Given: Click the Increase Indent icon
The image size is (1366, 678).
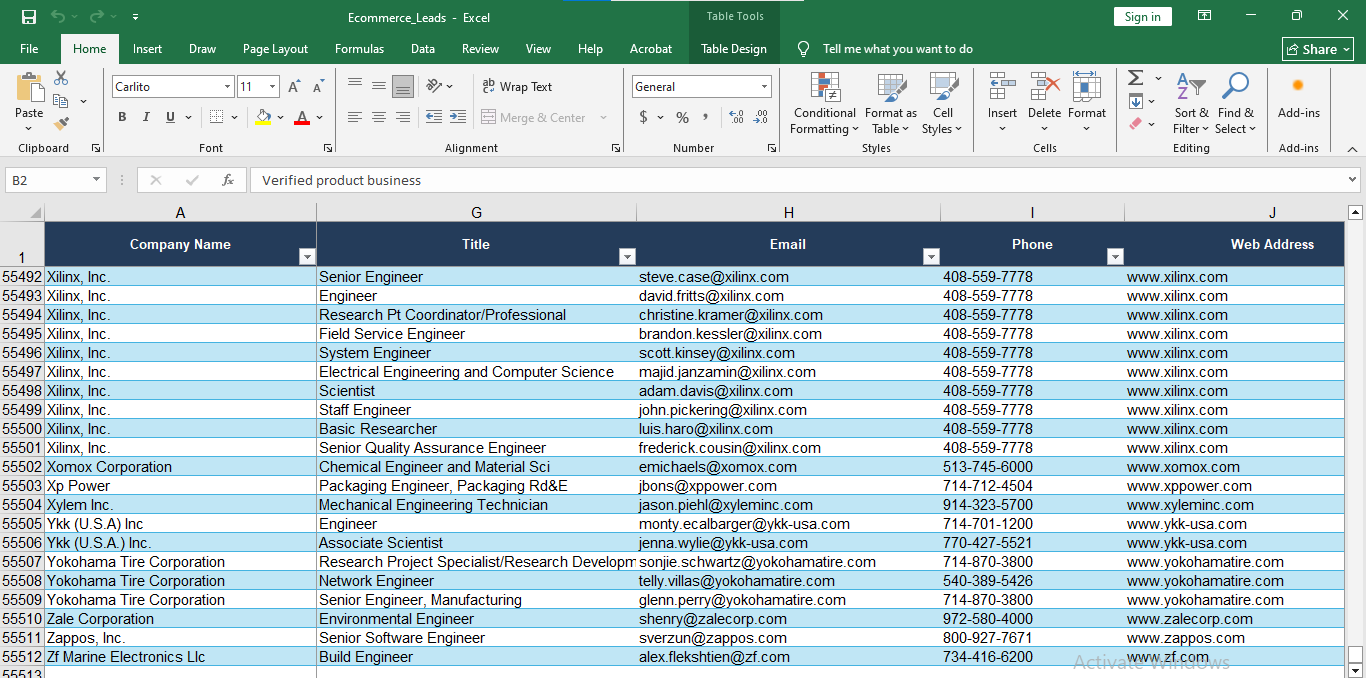Looking at the screenshot, I should point(457,117).
